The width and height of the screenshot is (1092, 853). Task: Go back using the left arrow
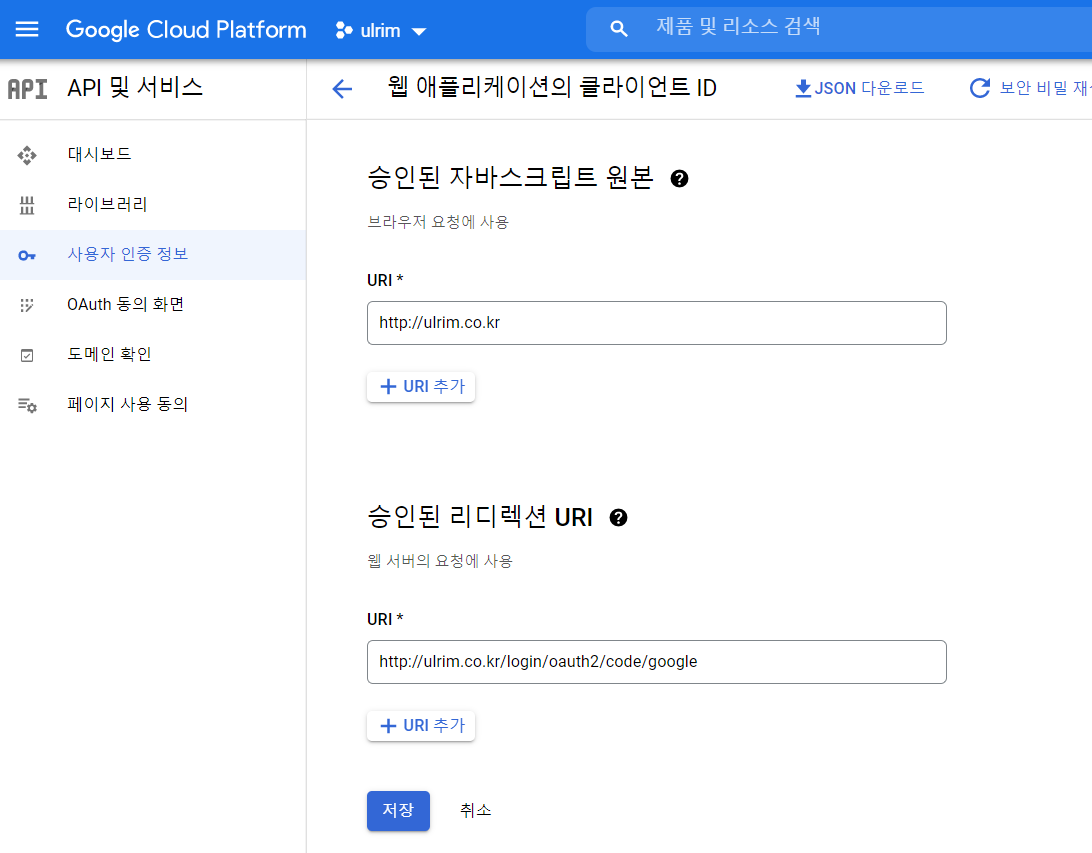(x=342, y=88)
